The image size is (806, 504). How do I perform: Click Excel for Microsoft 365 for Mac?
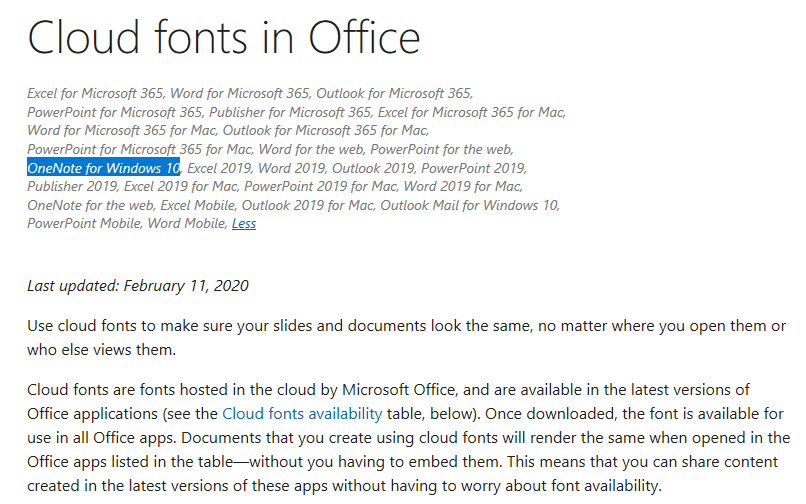click(x=471, y=112)
